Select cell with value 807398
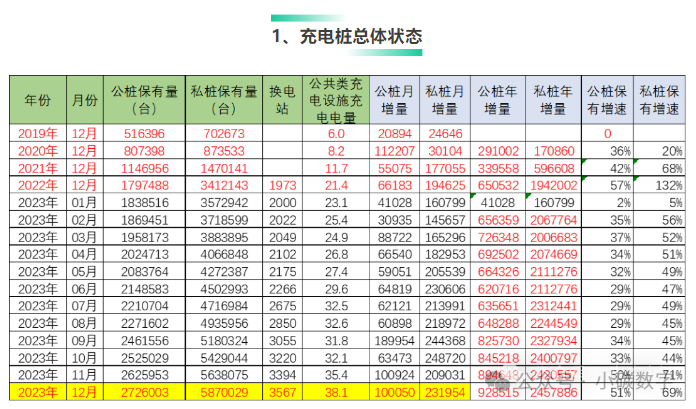This screenshot has height=409, width=696. pos(144,151)
